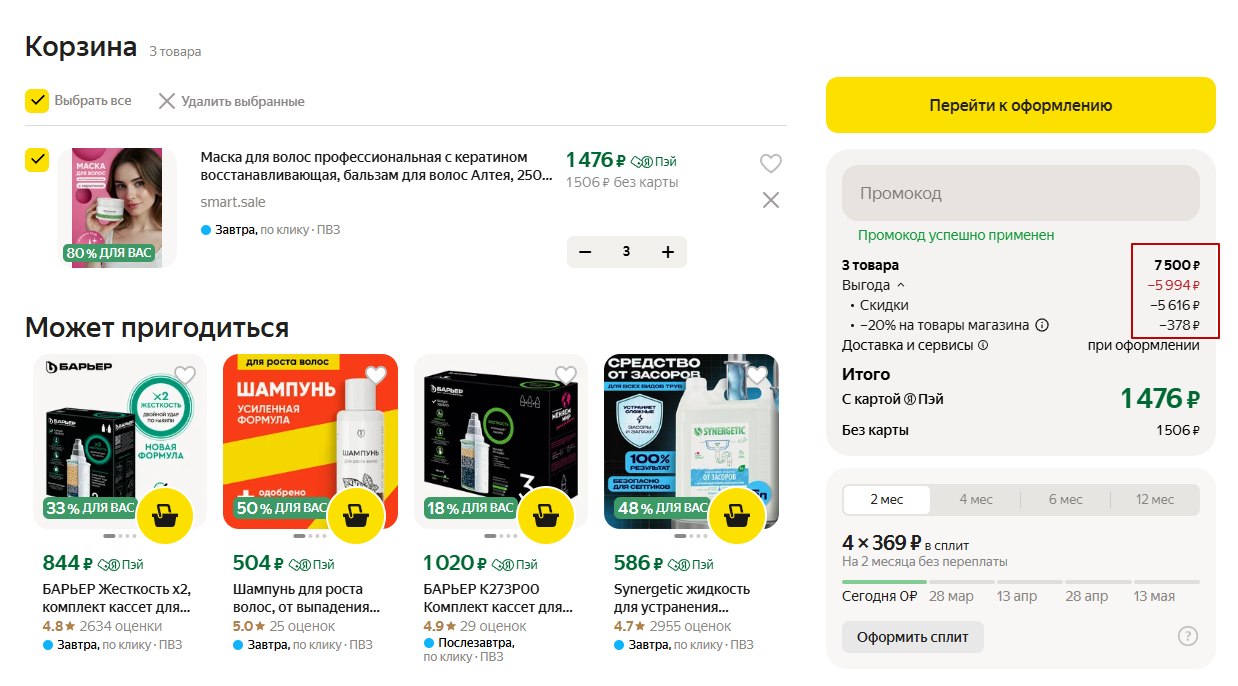Add БАРЬЕР K273P00 cassette set to cart

(x=545, y=516)
